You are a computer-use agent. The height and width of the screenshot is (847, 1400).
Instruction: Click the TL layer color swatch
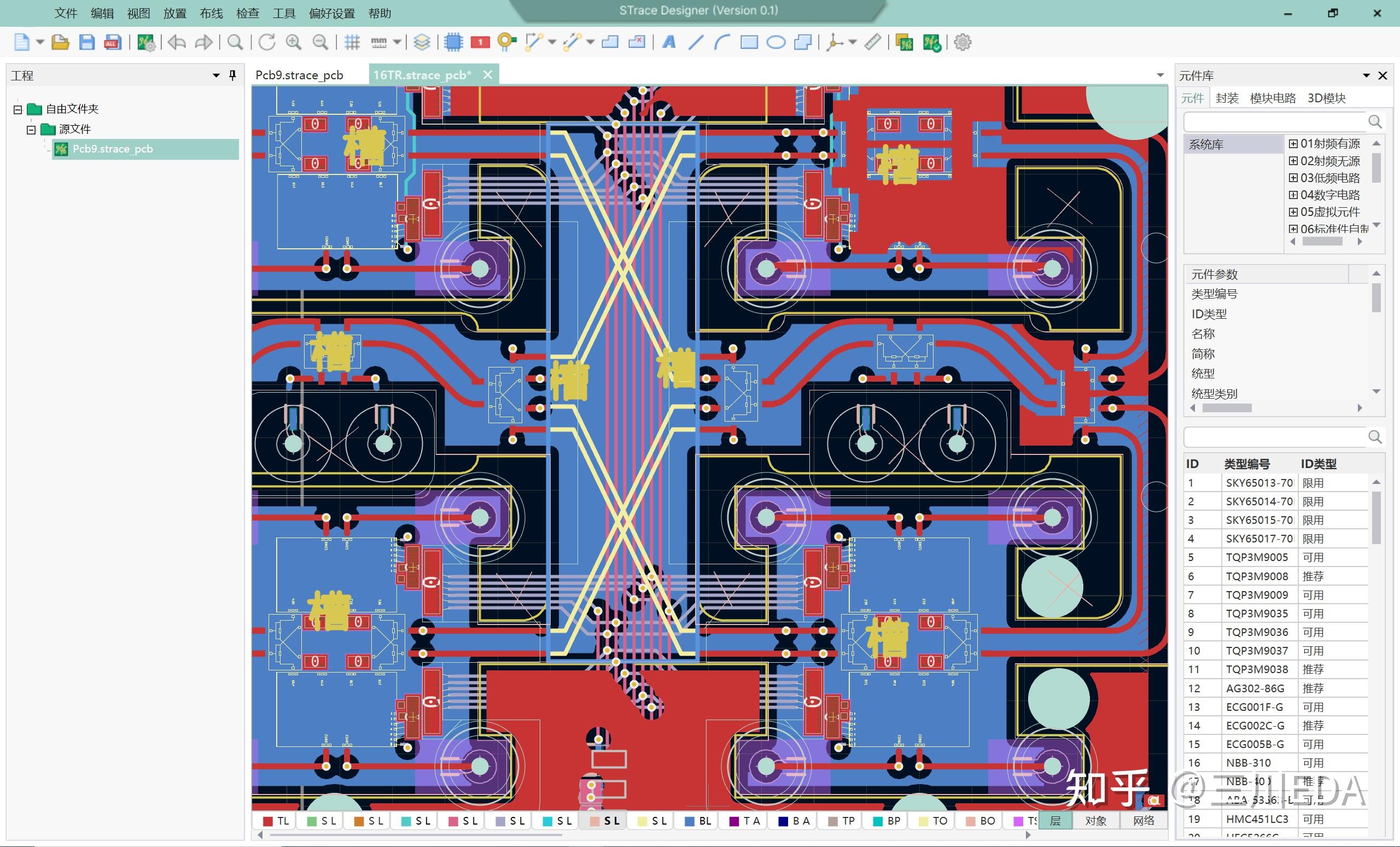coord(268,820)
